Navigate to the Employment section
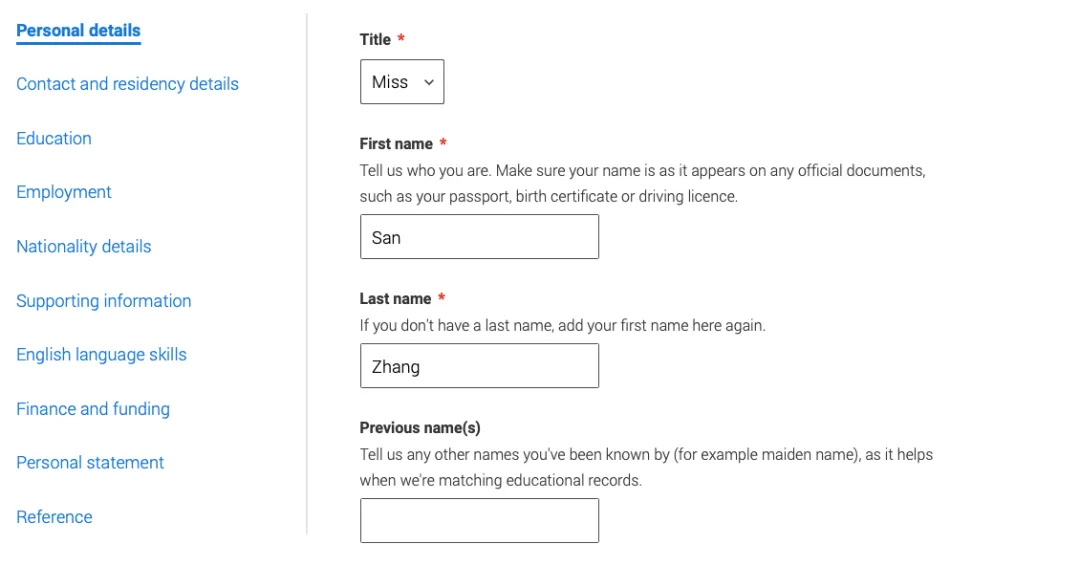This screenshot has height=566, width=1080. point(63,192)
